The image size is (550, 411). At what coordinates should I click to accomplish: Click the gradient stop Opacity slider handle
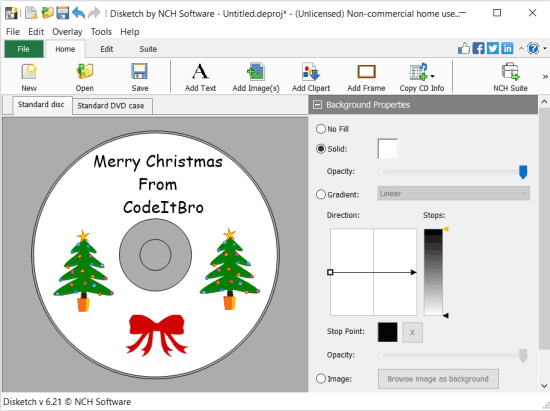[x=523, y=356]
